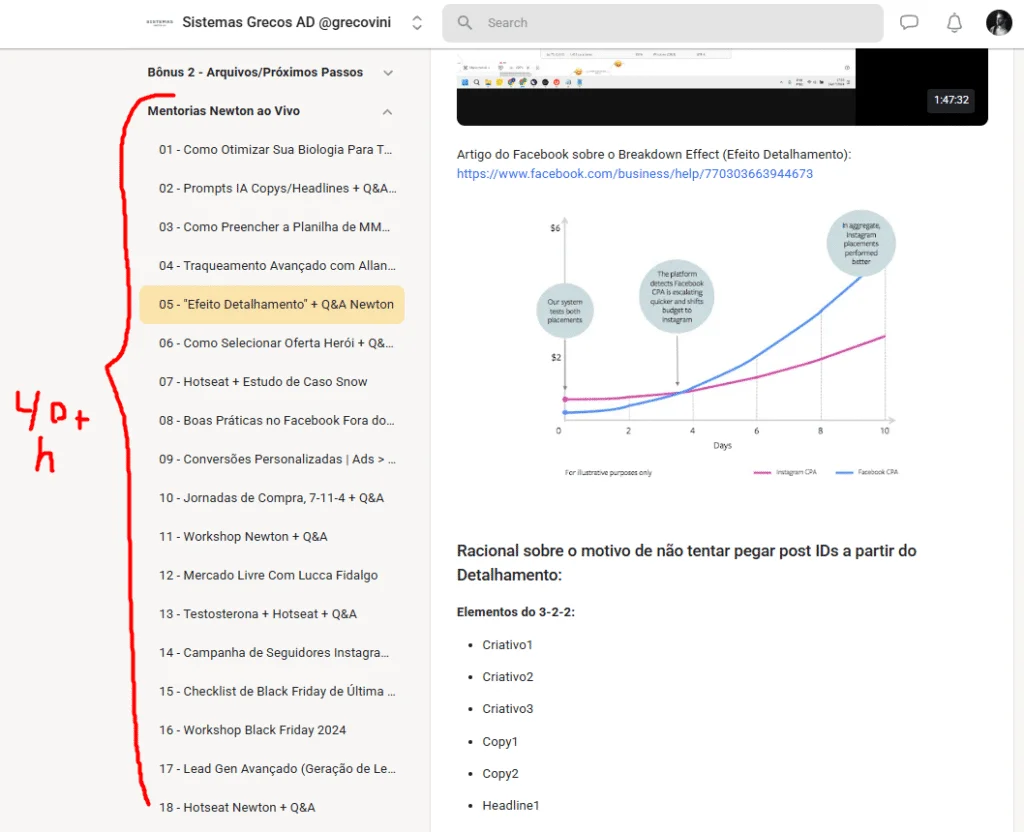Open lesson 09 - Conversões Personalizadas
The height and width of the screenshot is (832, 1024).
pos(272,459)
